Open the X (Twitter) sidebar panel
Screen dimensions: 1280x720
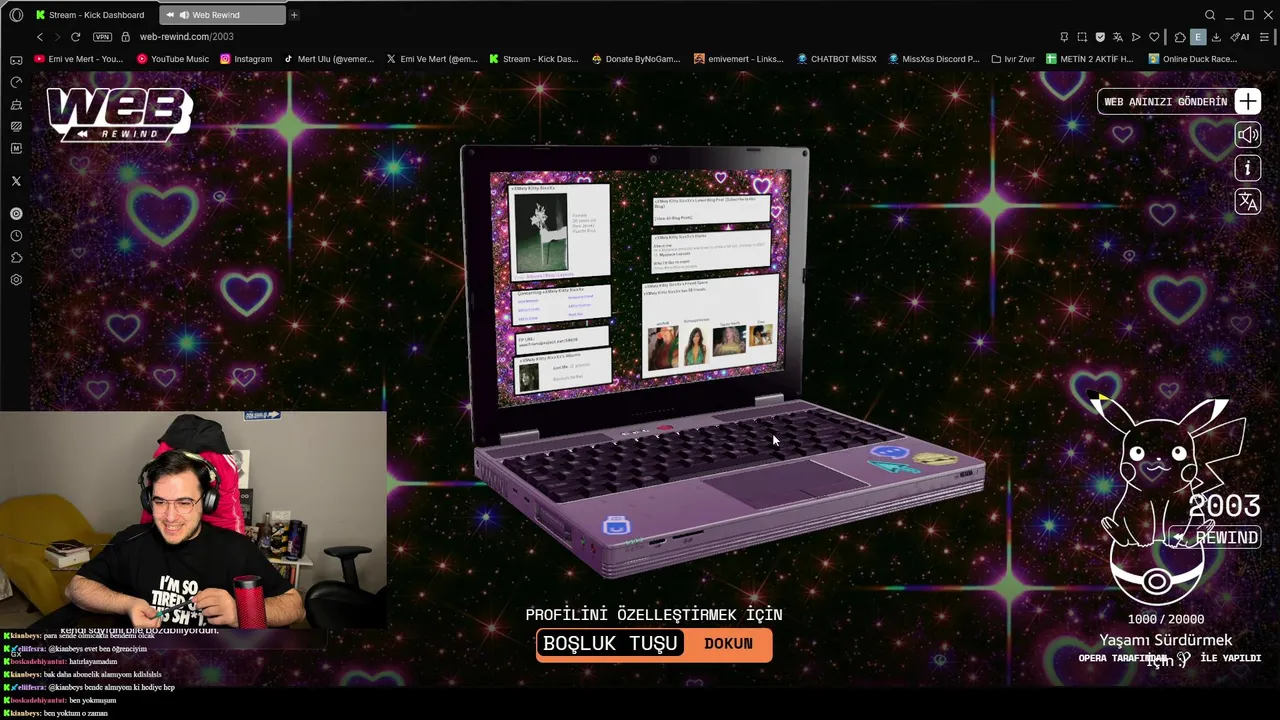click(x=16, y=181)
